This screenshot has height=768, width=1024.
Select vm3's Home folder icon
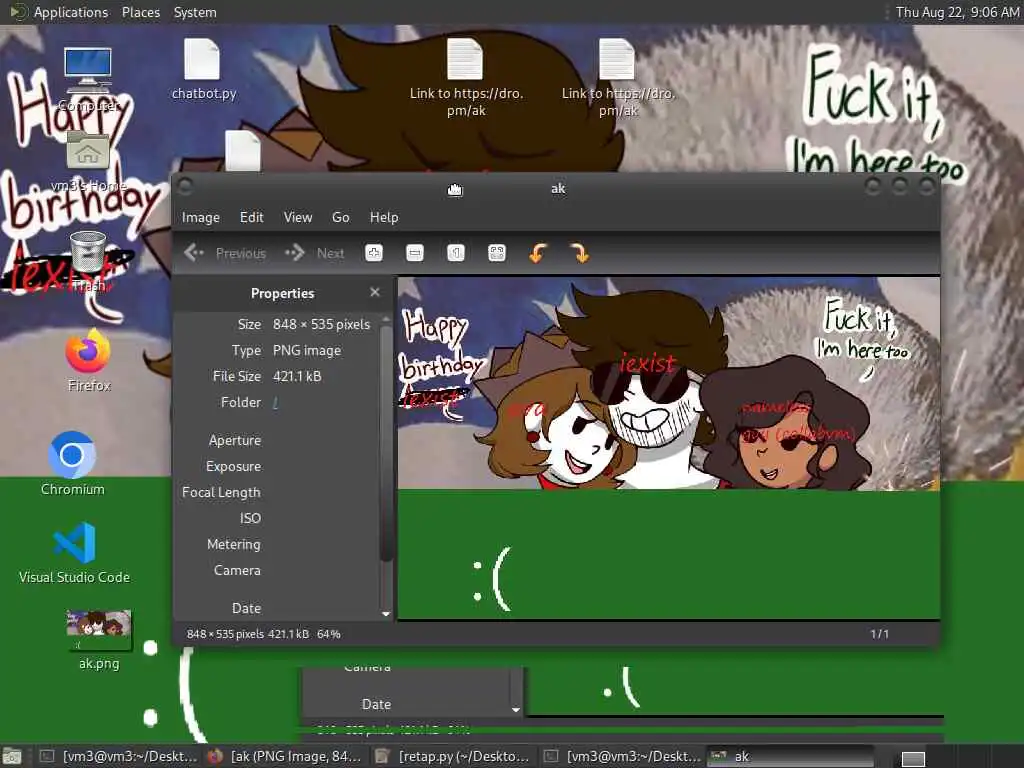[88, 162]
